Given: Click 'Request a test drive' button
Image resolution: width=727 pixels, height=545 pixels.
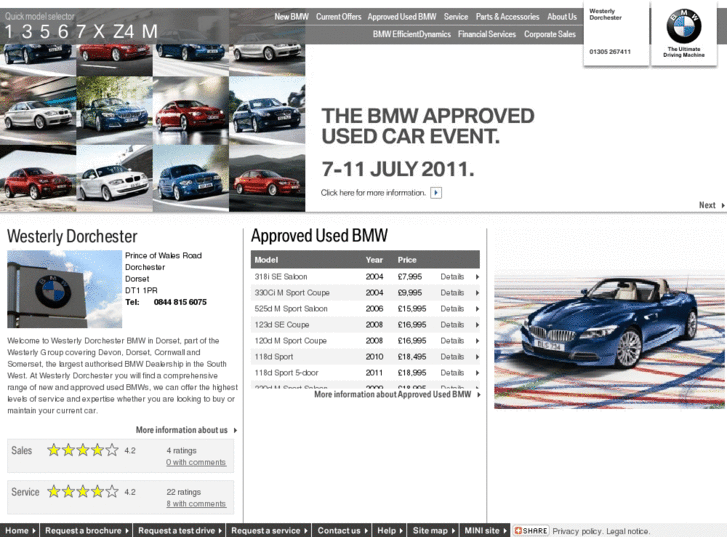Looking at the screenshot, I should [x=180, y=531].
